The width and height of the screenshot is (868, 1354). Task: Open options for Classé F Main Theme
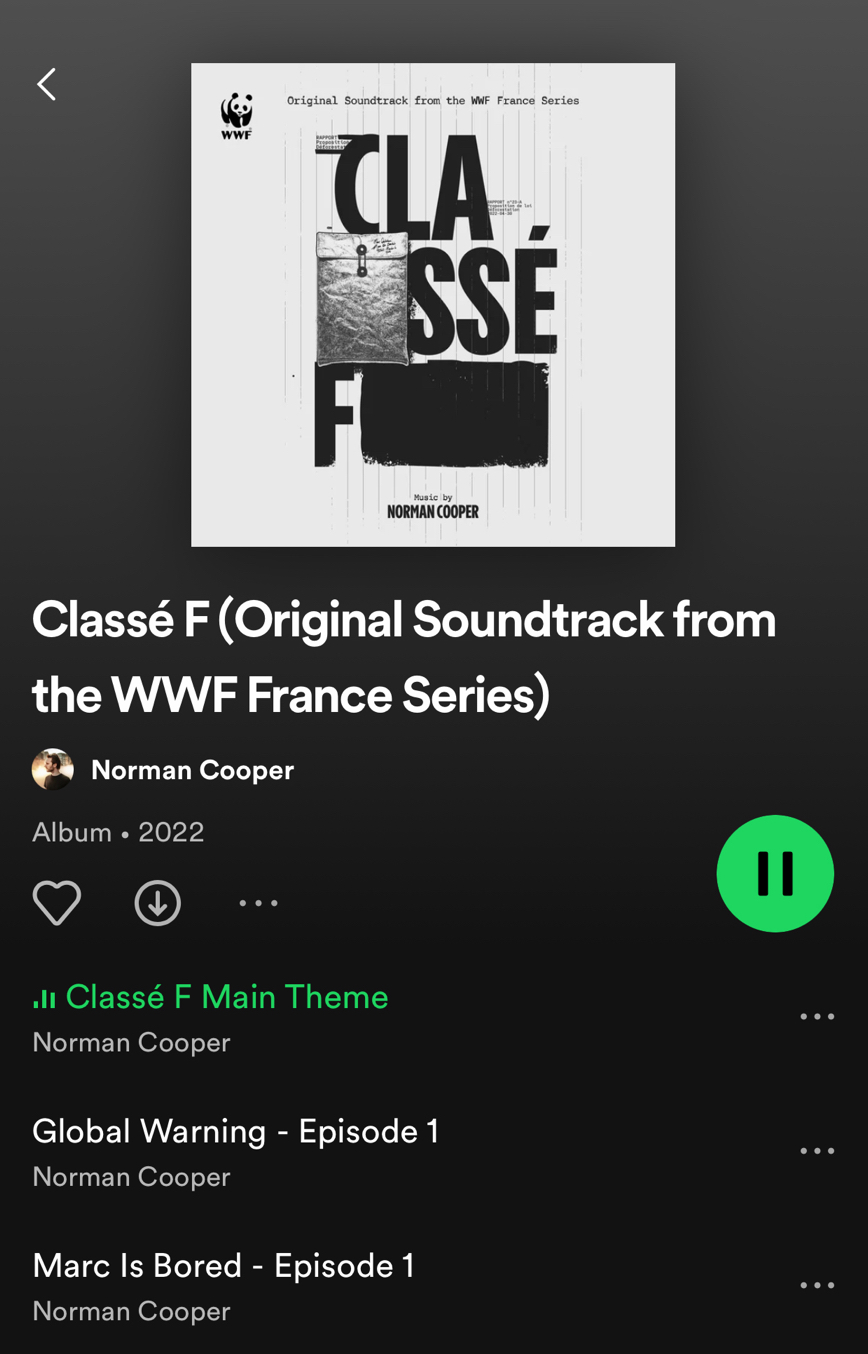(x=817, y=1017)
